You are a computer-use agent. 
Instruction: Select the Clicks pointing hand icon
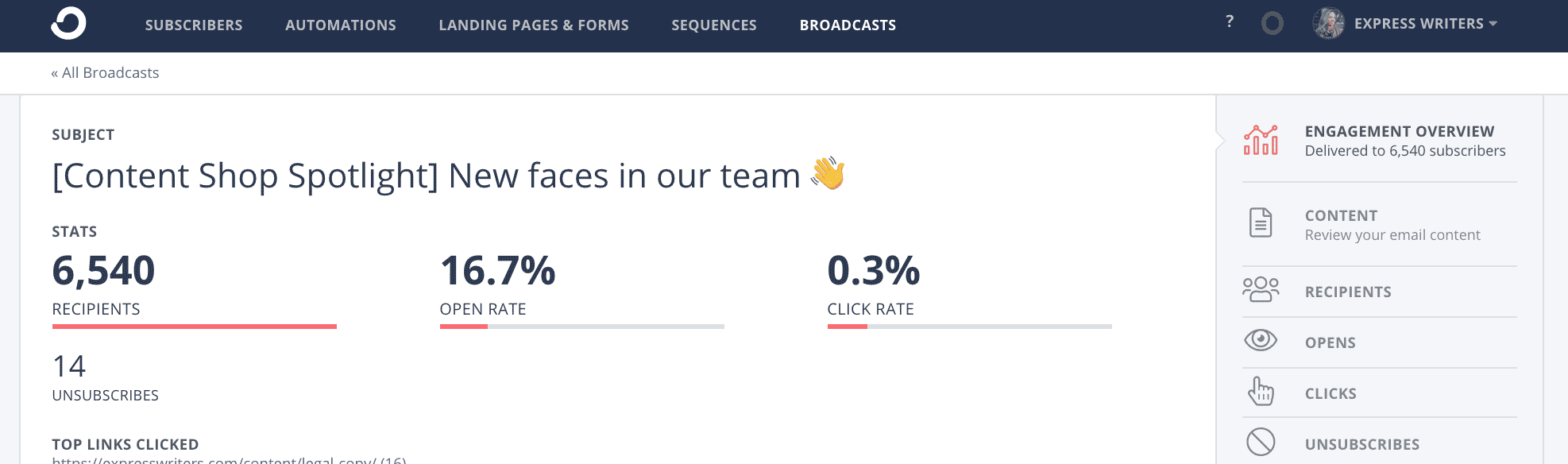pyautogui.click(x=1261, y=391)
